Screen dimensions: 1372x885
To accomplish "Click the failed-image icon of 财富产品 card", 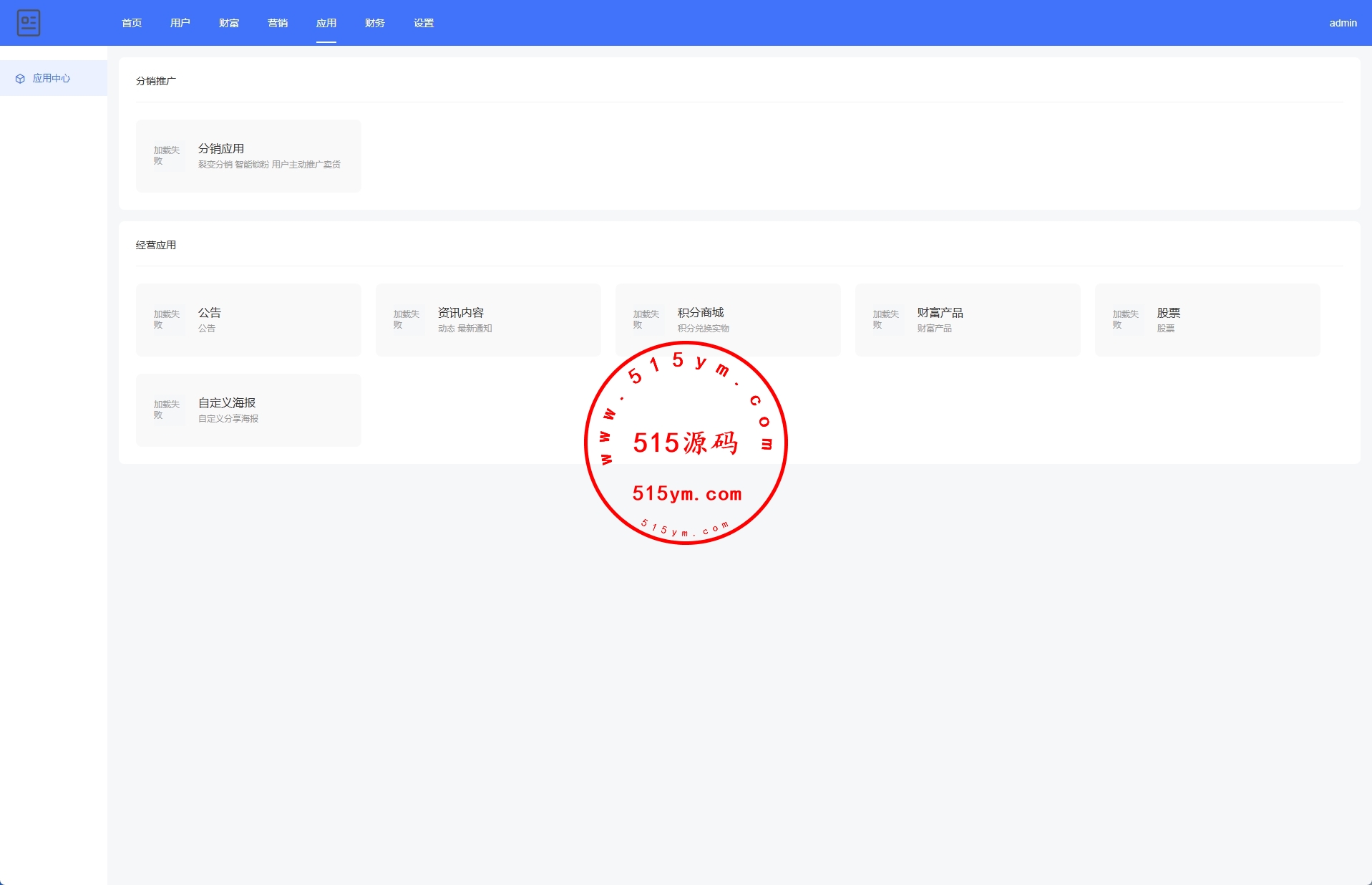I will [x=887, y=320].
